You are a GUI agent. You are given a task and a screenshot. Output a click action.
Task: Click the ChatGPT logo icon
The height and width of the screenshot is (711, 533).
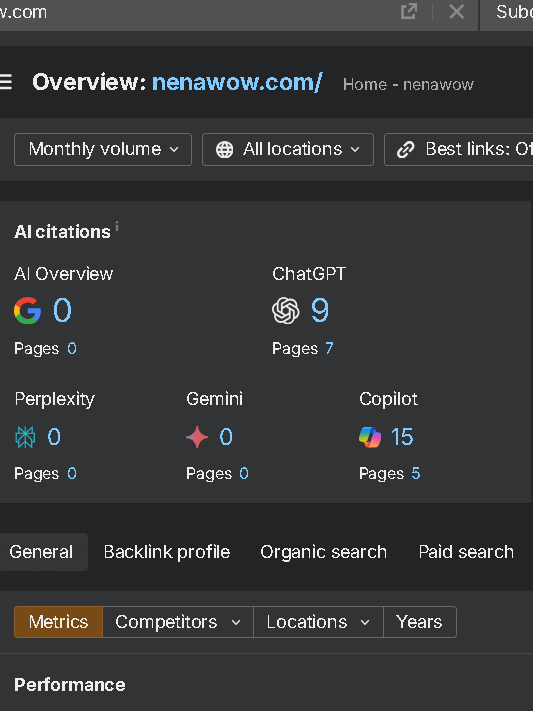[x=286, y=310]
